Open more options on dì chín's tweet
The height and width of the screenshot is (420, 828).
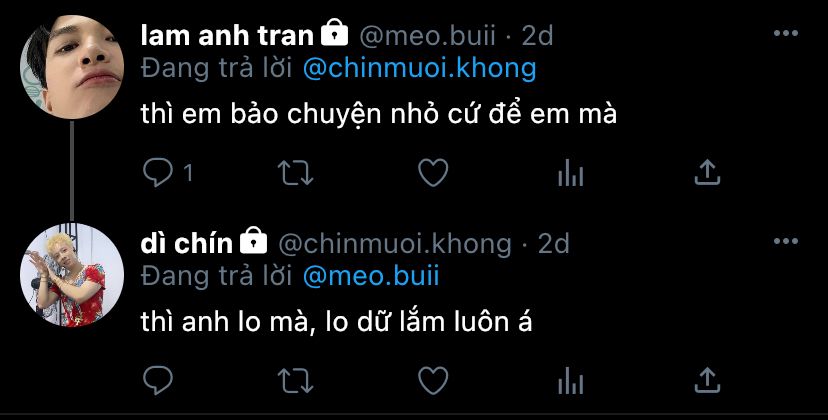tap(786, 241)
